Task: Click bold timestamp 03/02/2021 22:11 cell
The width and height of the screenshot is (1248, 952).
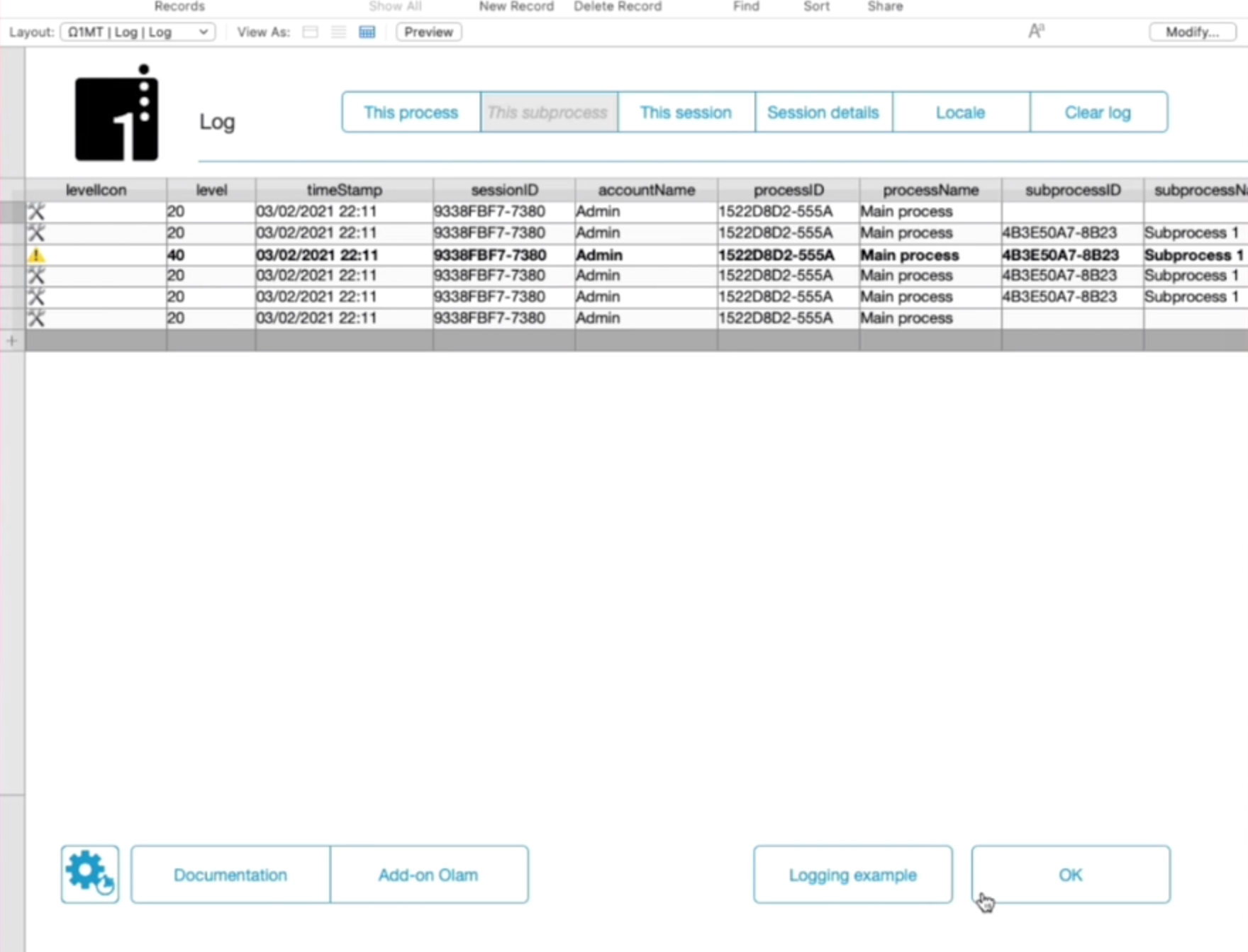Action: [344, 255]
